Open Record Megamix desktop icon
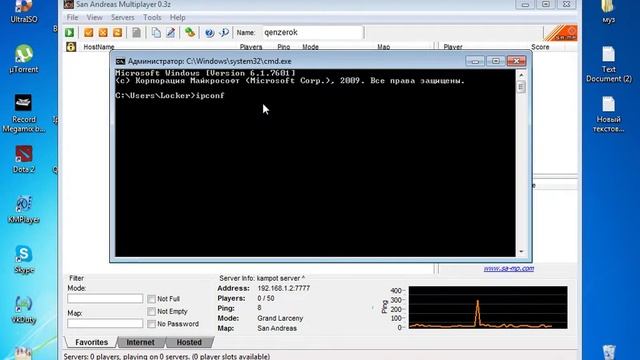This screenshot has width=640, height=360. pos(23,113)
